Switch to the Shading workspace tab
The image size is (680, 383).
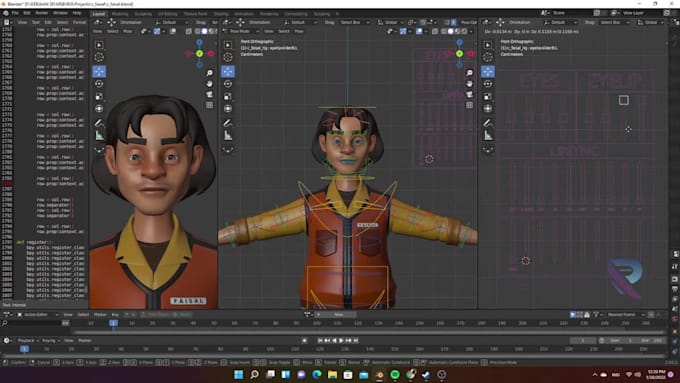click(x=221, y=13)
